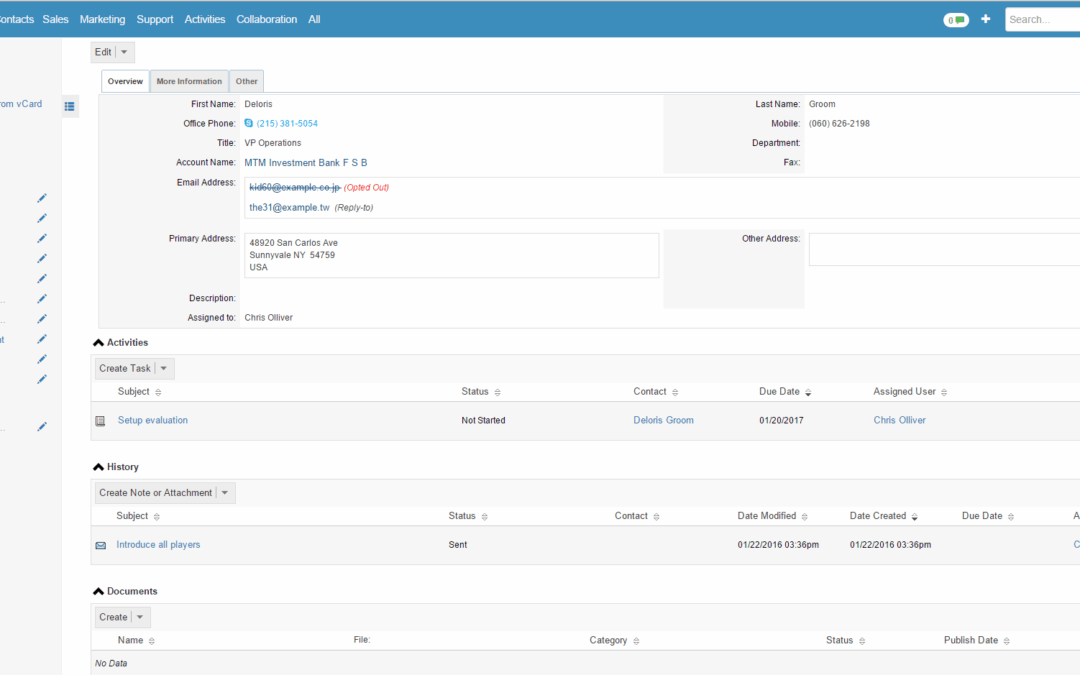
Task: Click the No Data text under Documents
Action: 111,664
